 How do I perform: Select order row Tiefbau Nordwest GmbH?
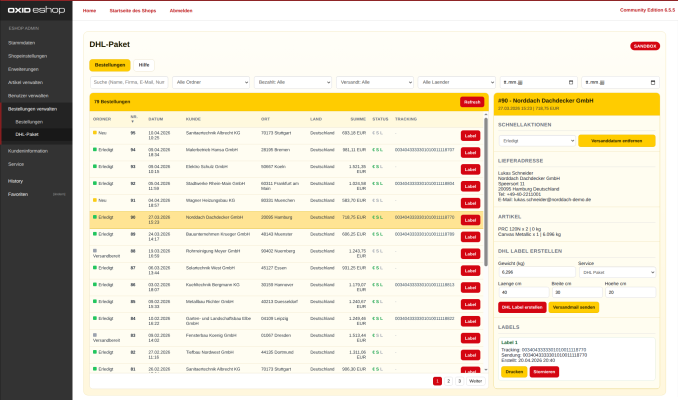pos(286,355)
